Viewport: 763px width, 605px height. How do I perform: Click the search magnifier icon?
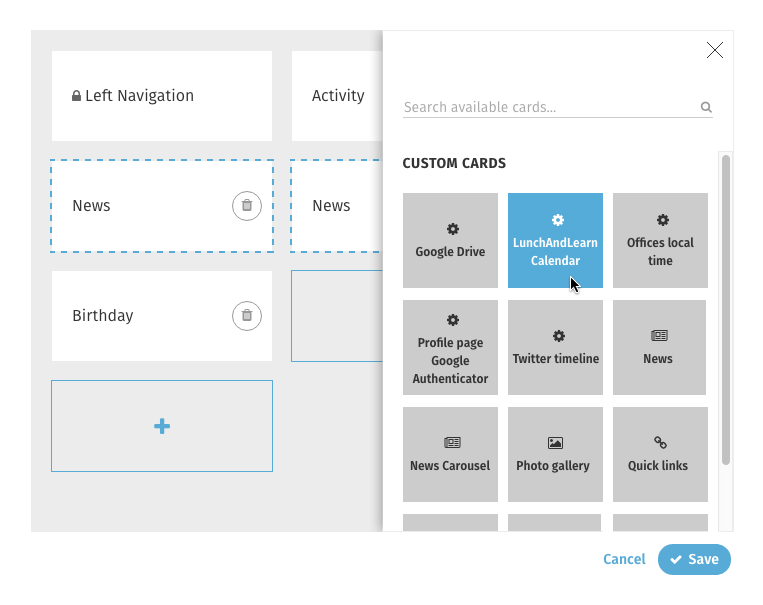click(706, 107)
